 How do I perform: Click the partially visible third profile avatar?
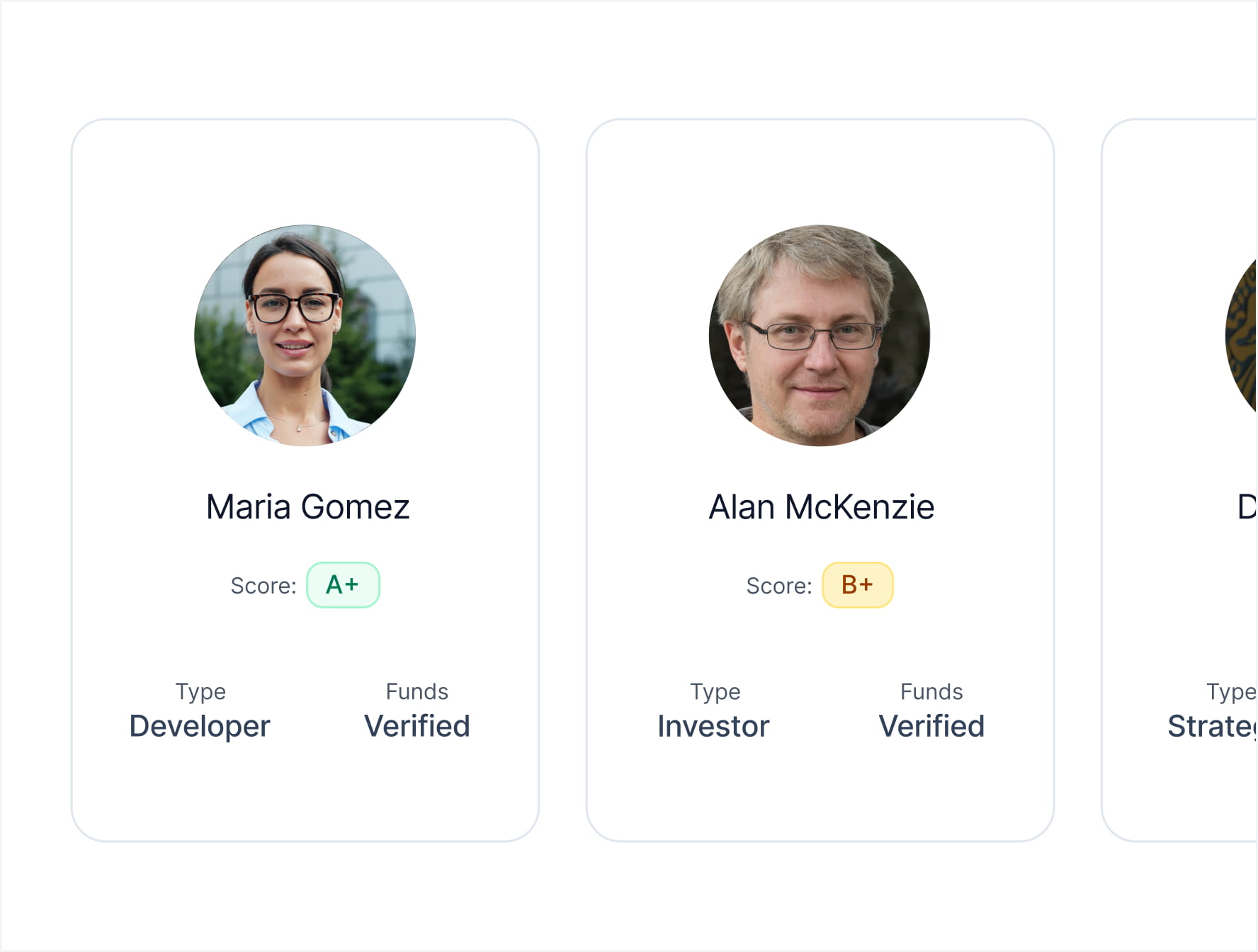[1243, 335]
